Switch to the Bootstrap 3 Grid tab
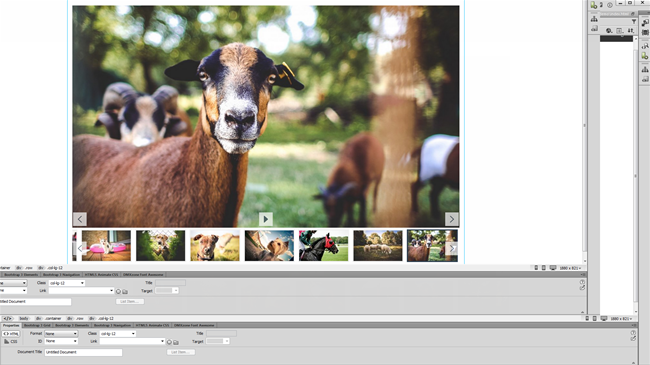 click(37, 325)
